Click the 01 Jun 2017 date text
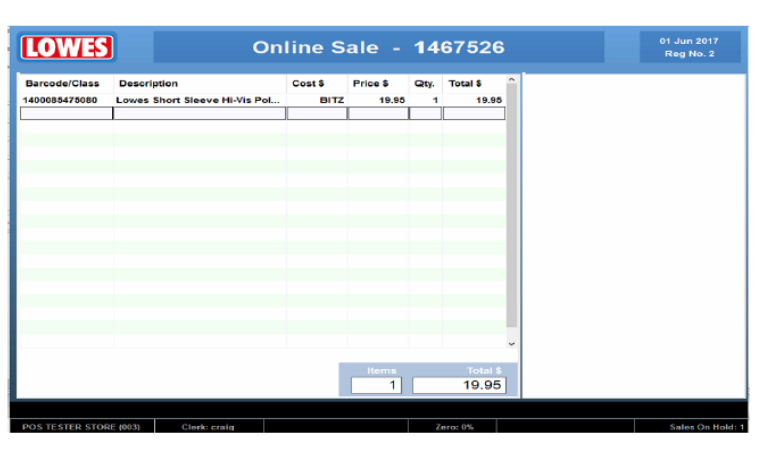 tap(689, 41)
